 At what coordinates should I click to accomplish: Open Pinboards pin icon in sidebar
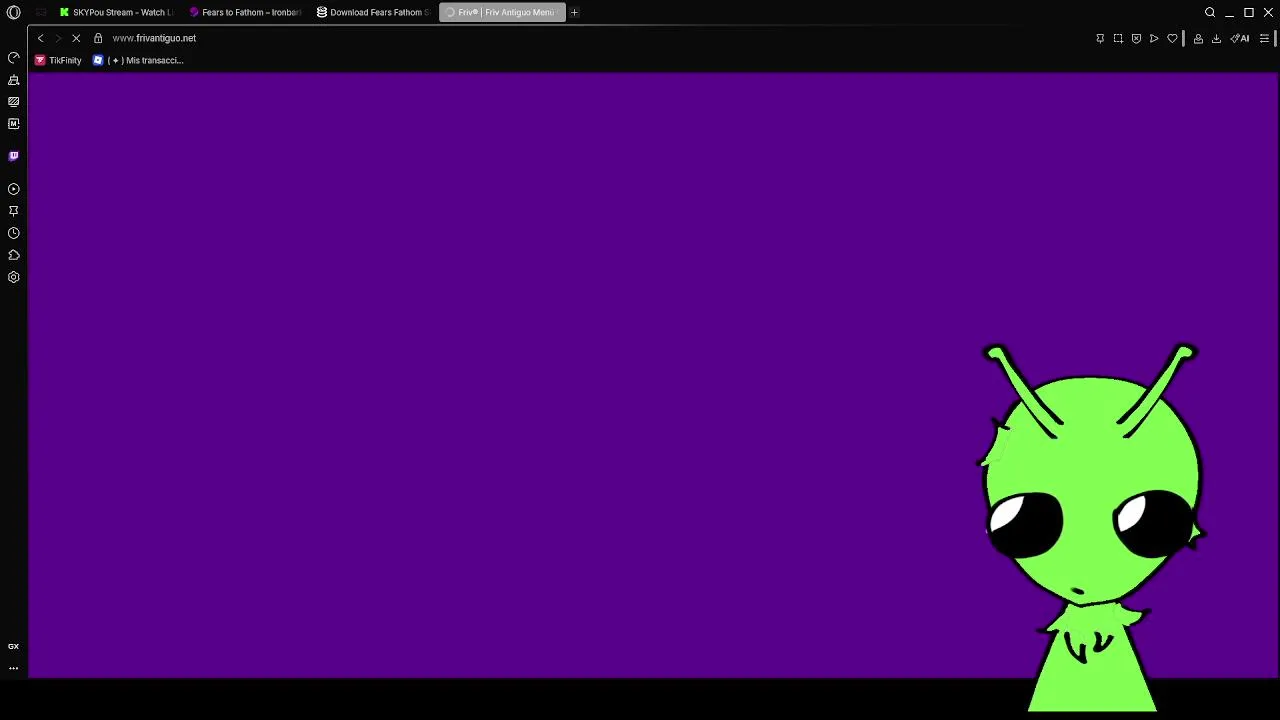tap(13, 211)
